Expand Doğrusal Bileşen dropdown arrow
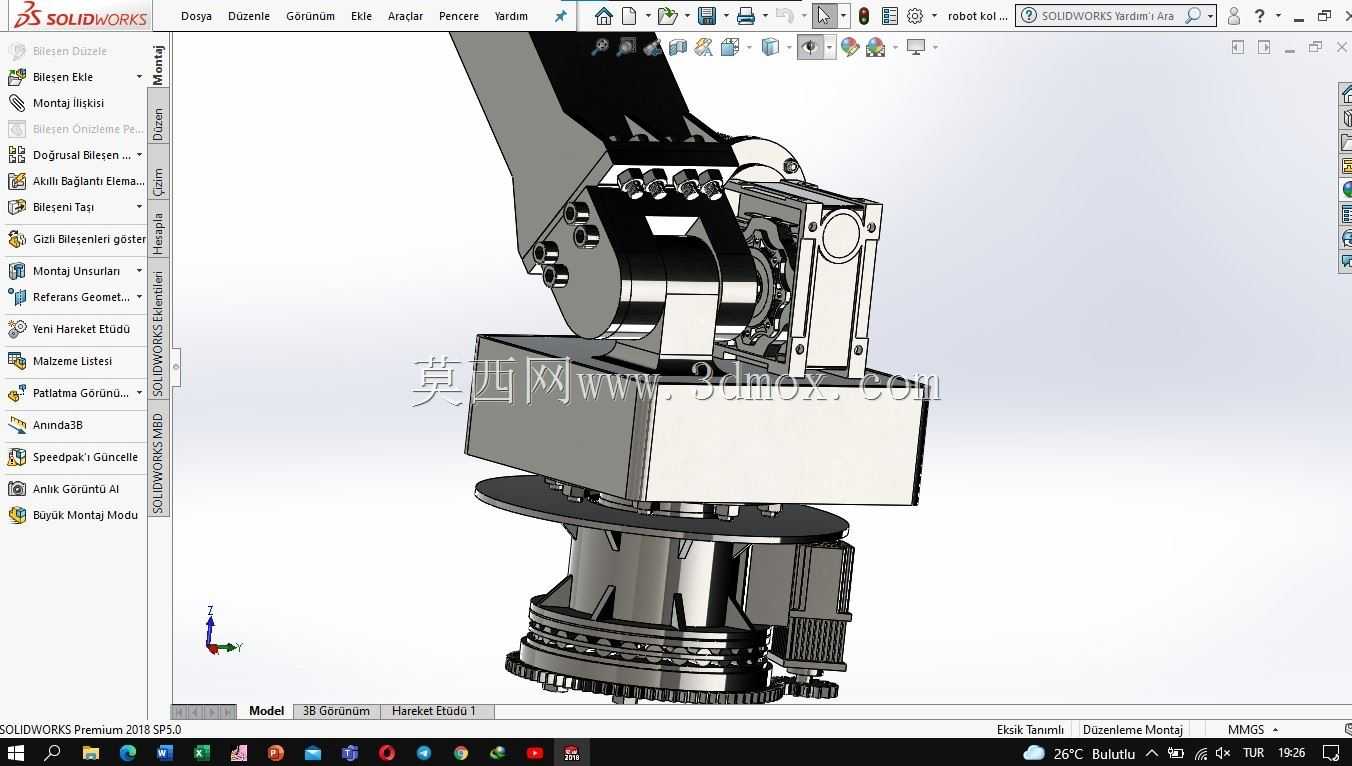Screen dimensions: 1352x766 click(139, 155)
